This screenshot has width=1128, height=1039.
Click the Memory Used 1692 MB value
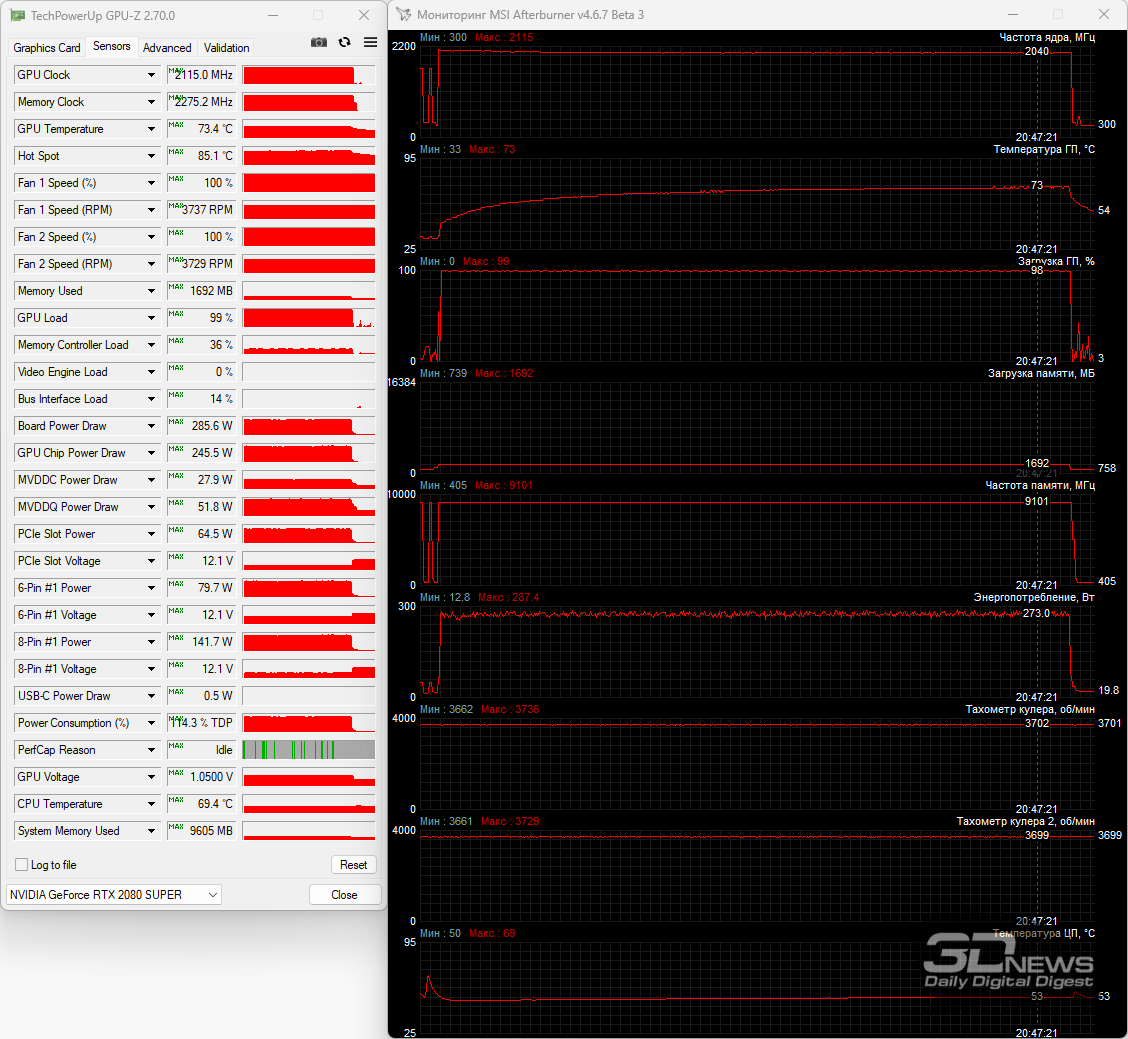[201, 291]
